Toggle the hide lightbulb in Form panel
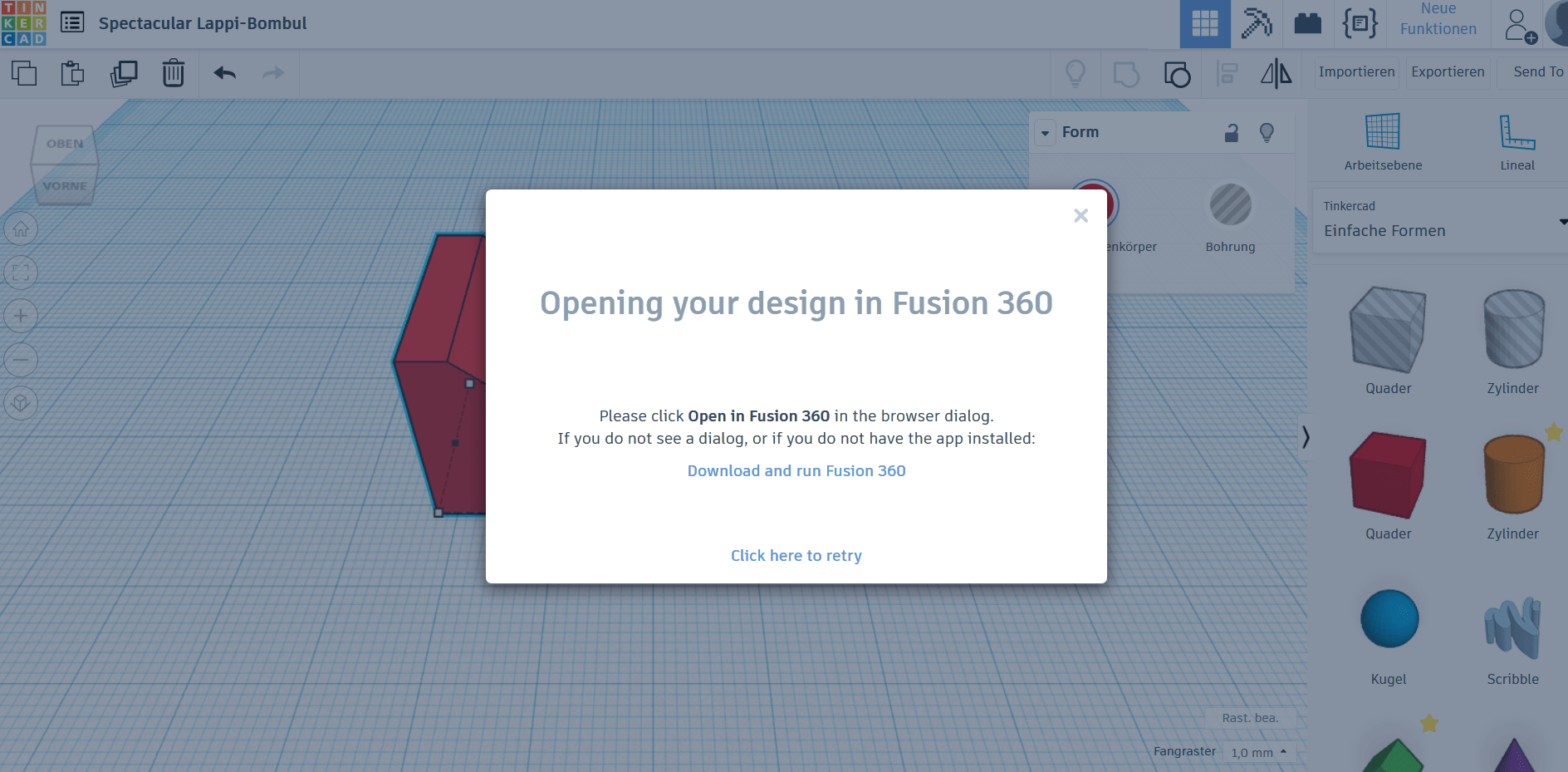The image size is (1568, 772). (1267, 132)
